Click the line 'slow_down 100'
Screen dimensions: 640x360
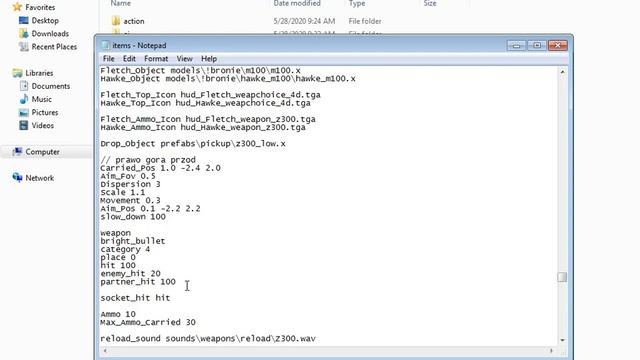pos(133,217)
